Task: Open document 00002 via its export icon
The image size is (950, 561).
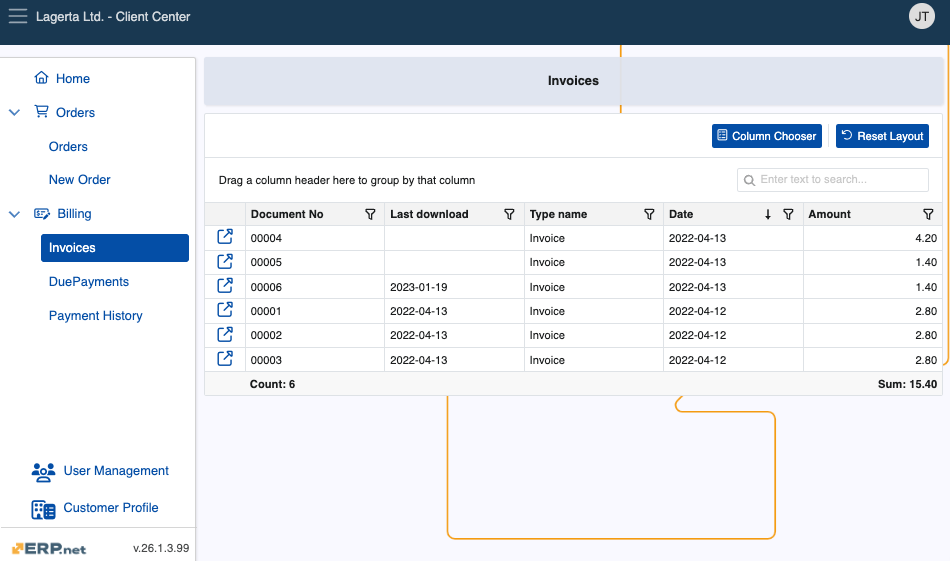Action: click(225, 334)
